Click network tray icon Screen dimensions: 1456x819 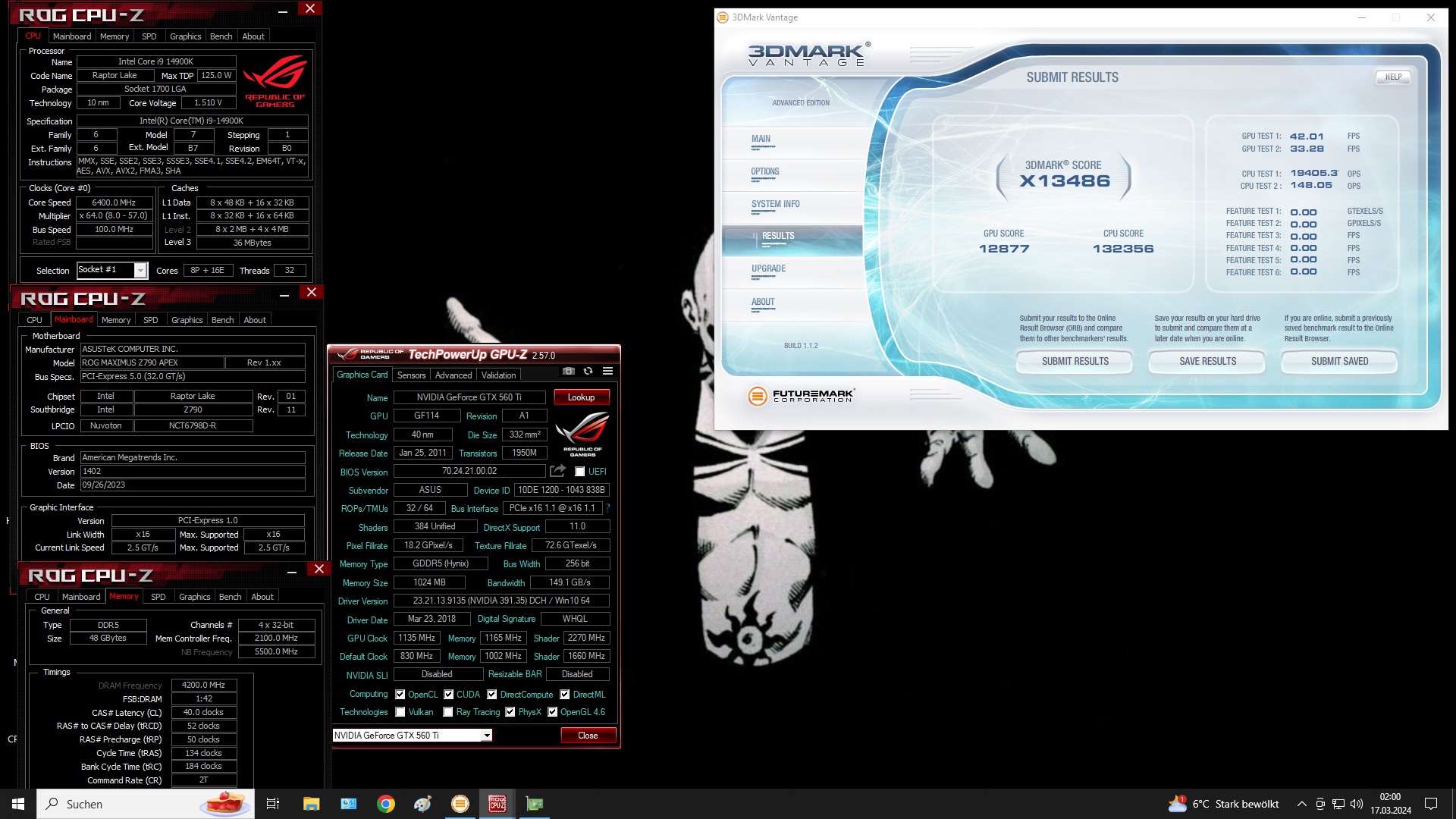(1338, 804)
